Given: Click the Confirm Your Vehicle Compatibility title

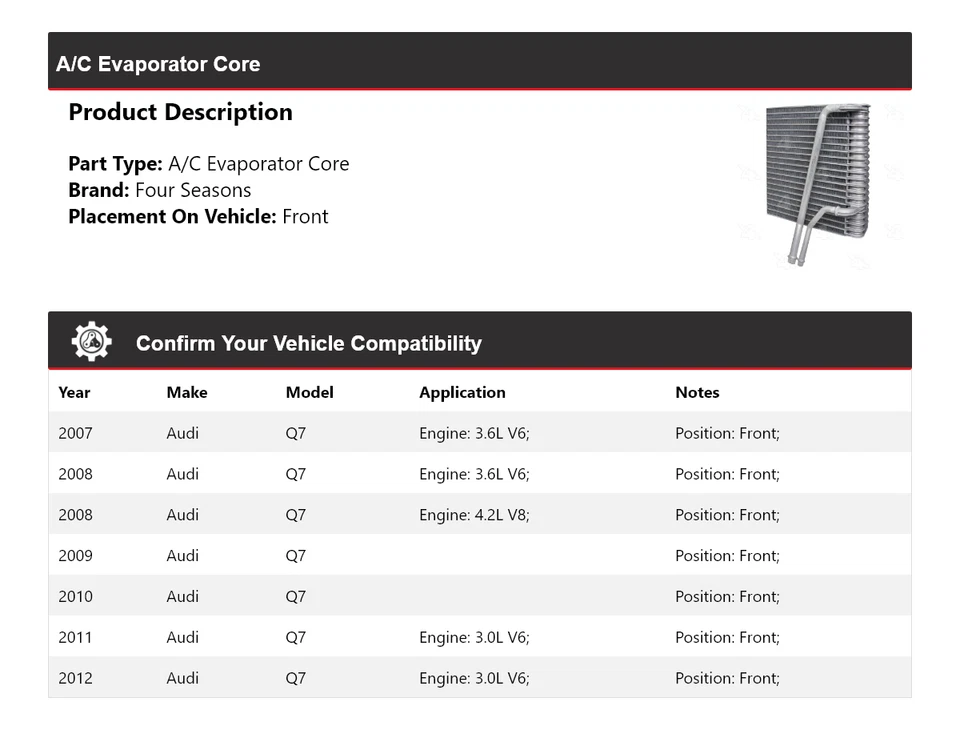Looking at the screenshot, I should click(x=308, y=343).
